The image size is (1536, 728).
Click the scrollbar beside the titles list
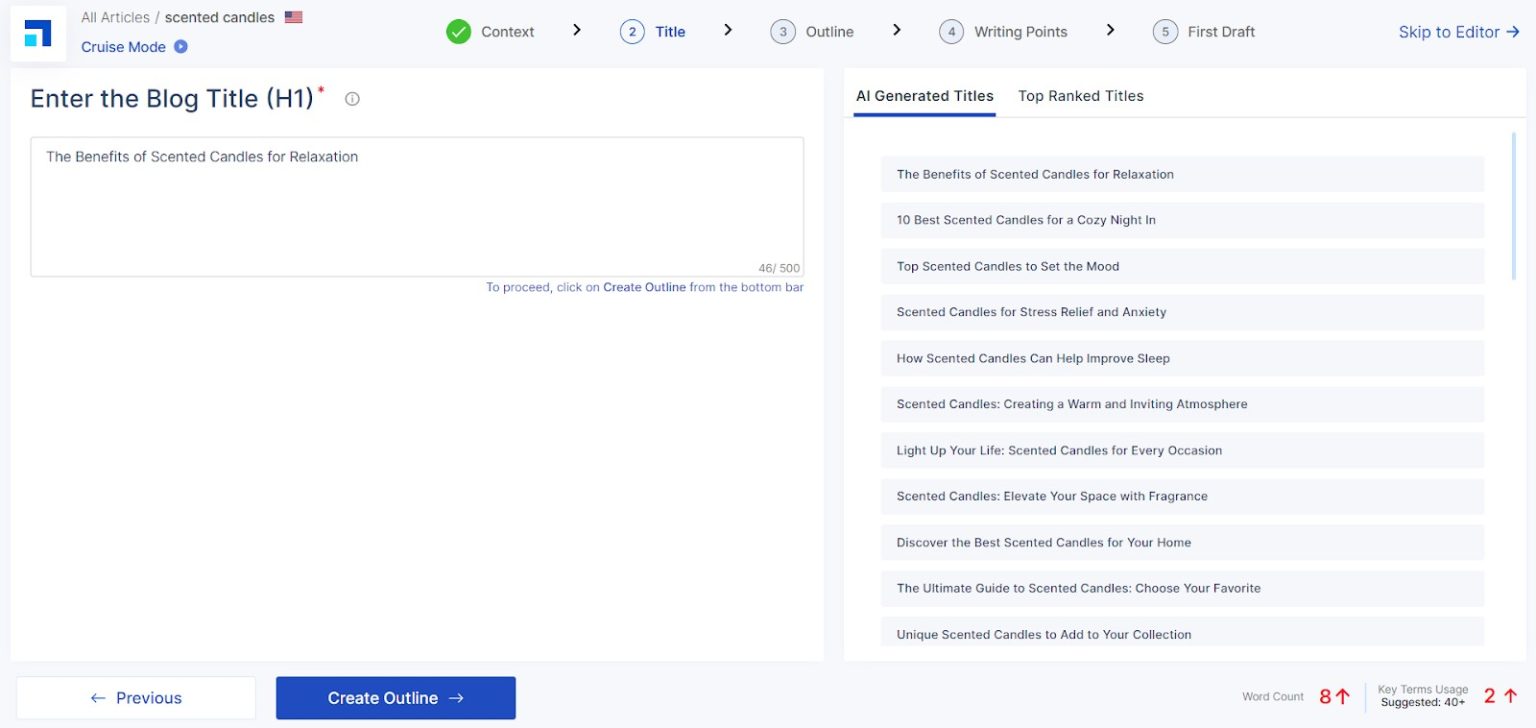[x=1515, y=200]
